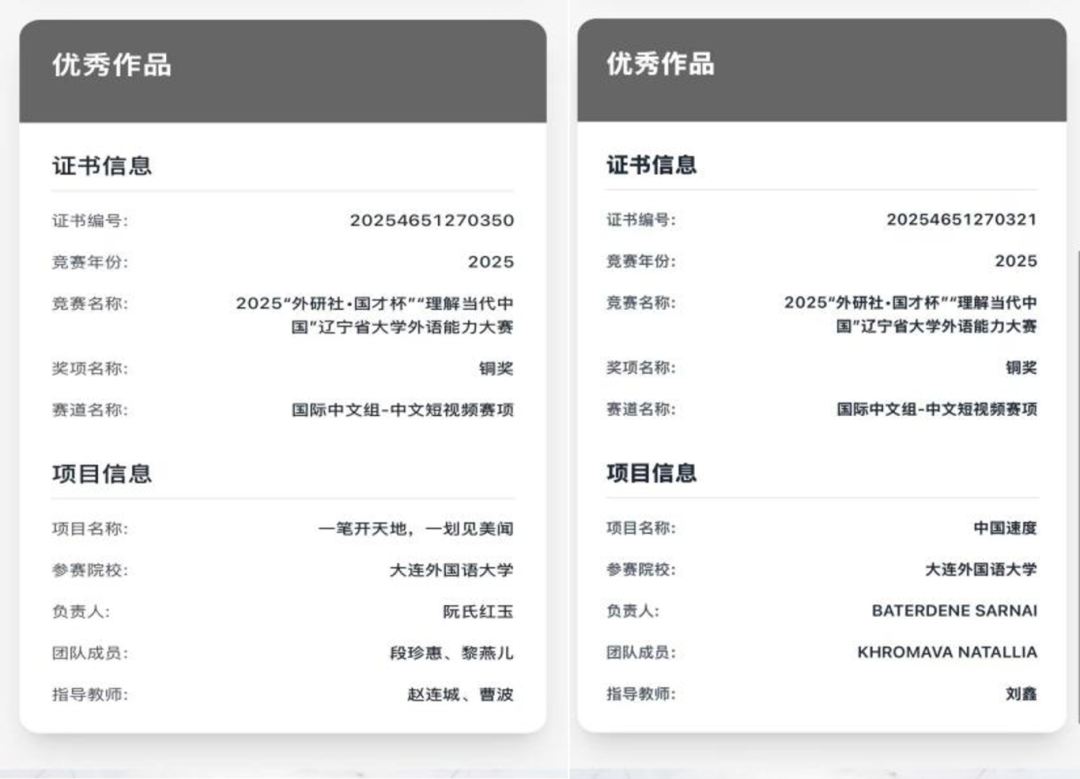Screen dimensions: 1080x779
Task: Click team leader name 阮氏红玉
Action: tap(478, 612)
